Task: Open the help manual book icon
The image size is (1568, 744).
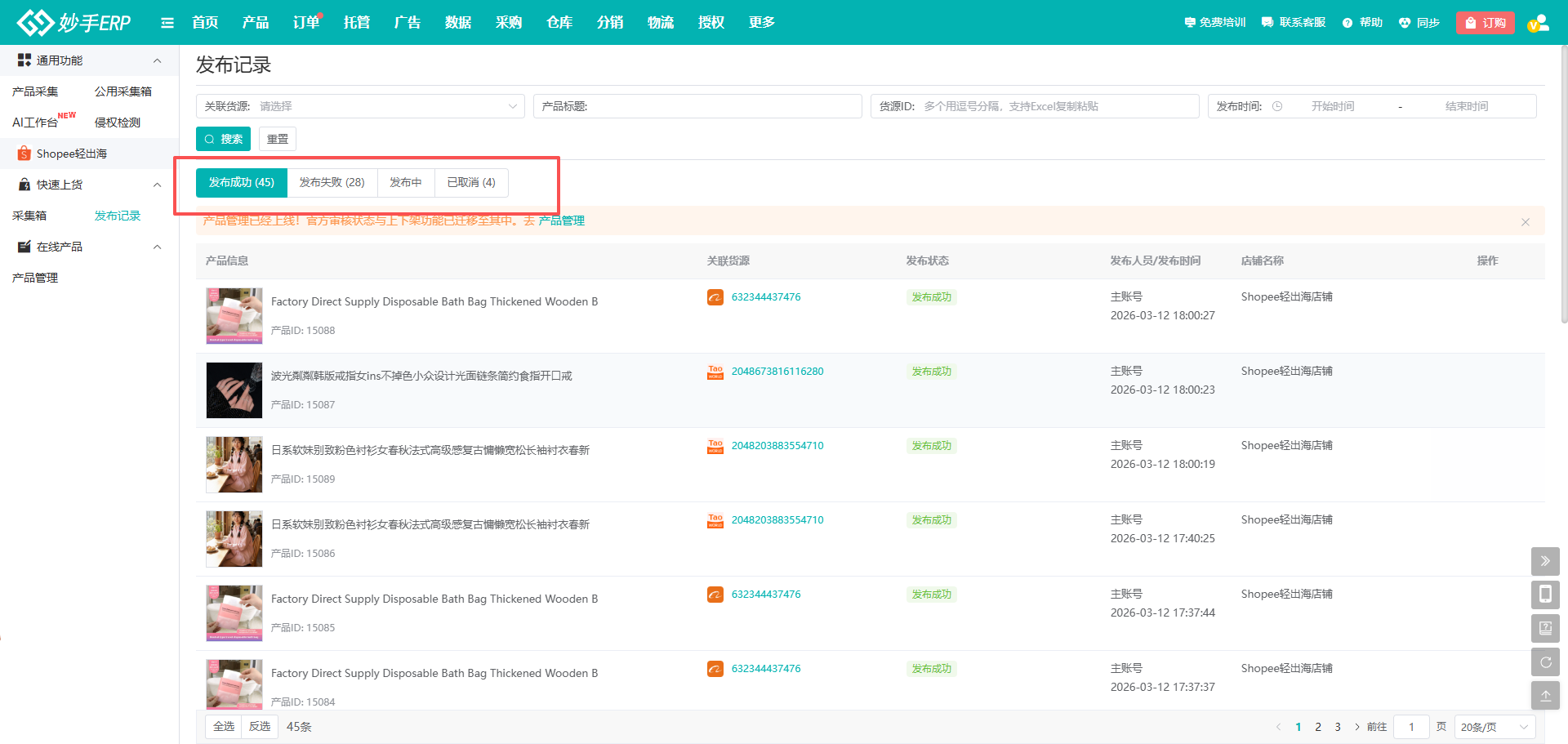Action: (1545, 628)
